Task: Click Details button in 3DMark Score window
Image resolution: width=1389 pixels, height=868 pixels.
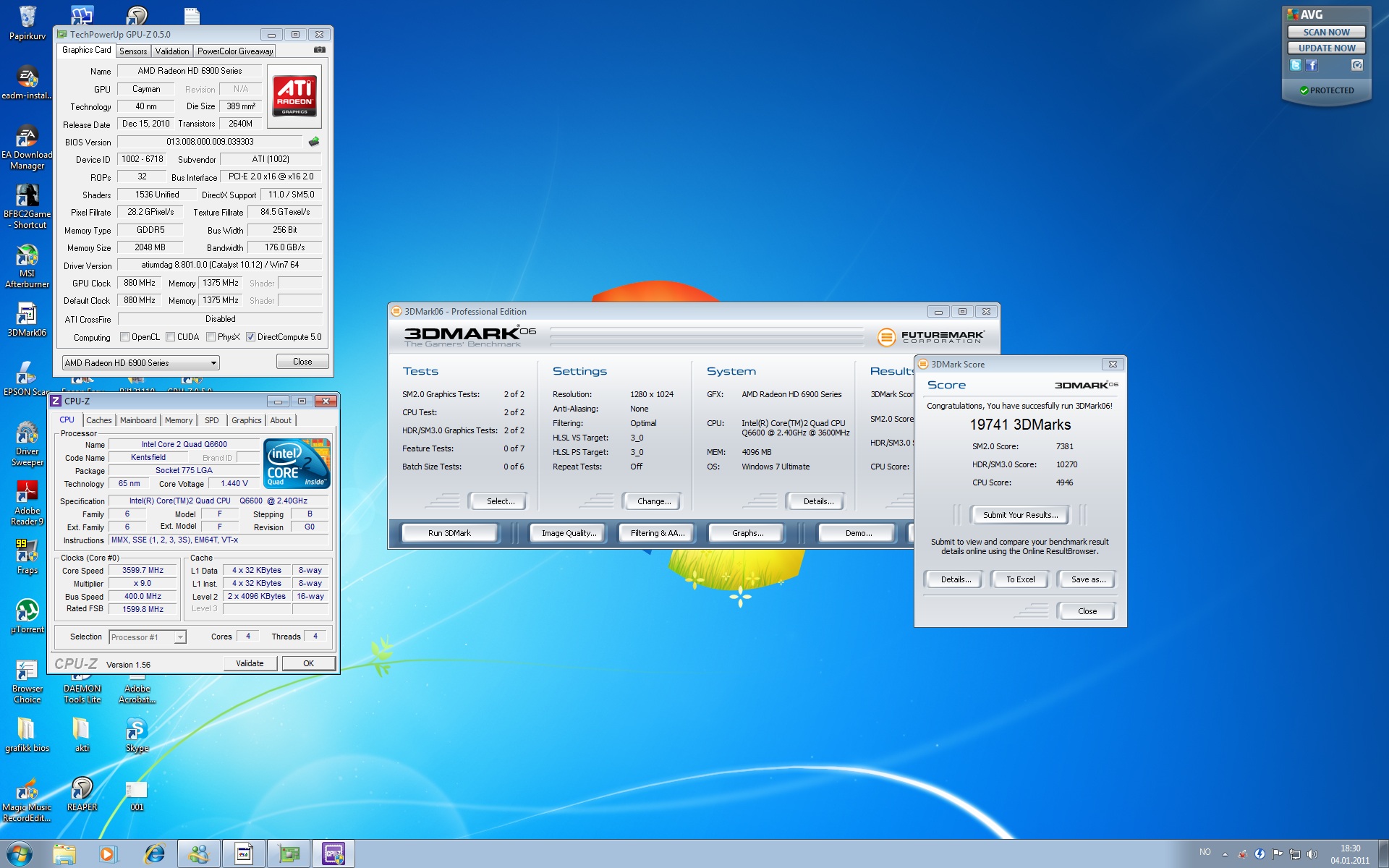Action: pyautogui.click(x=956, y=579)
